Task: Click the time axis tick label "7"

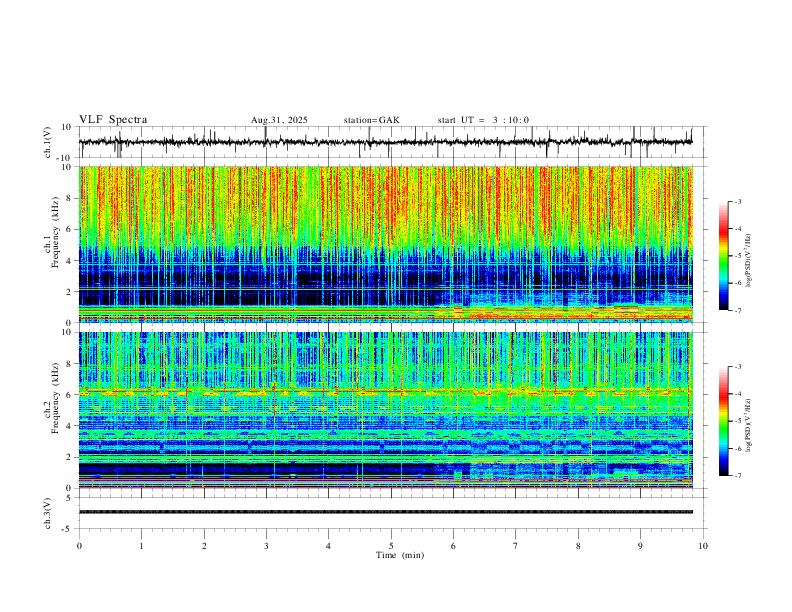Action: (x=516, y=546)
